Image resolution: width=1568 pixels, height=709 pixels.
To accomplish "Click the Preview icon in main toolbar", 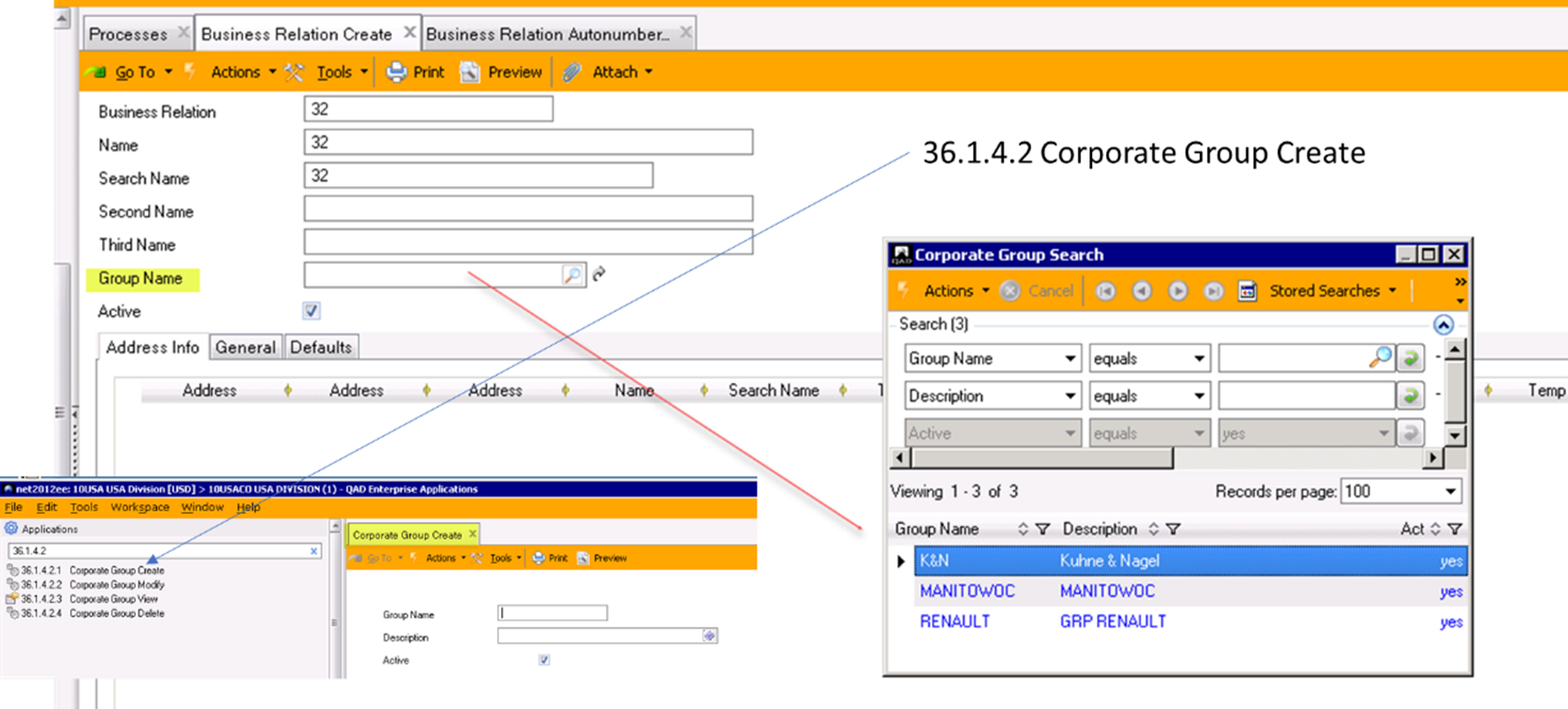I will (x=470, y=72).
